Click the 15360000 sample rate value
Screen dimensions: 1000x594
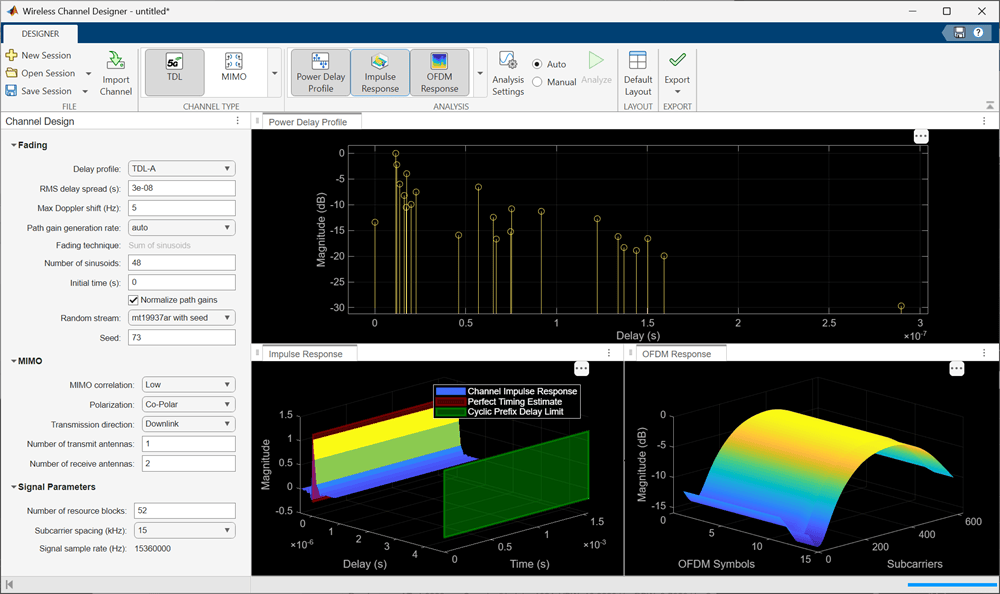click(152, 549)
